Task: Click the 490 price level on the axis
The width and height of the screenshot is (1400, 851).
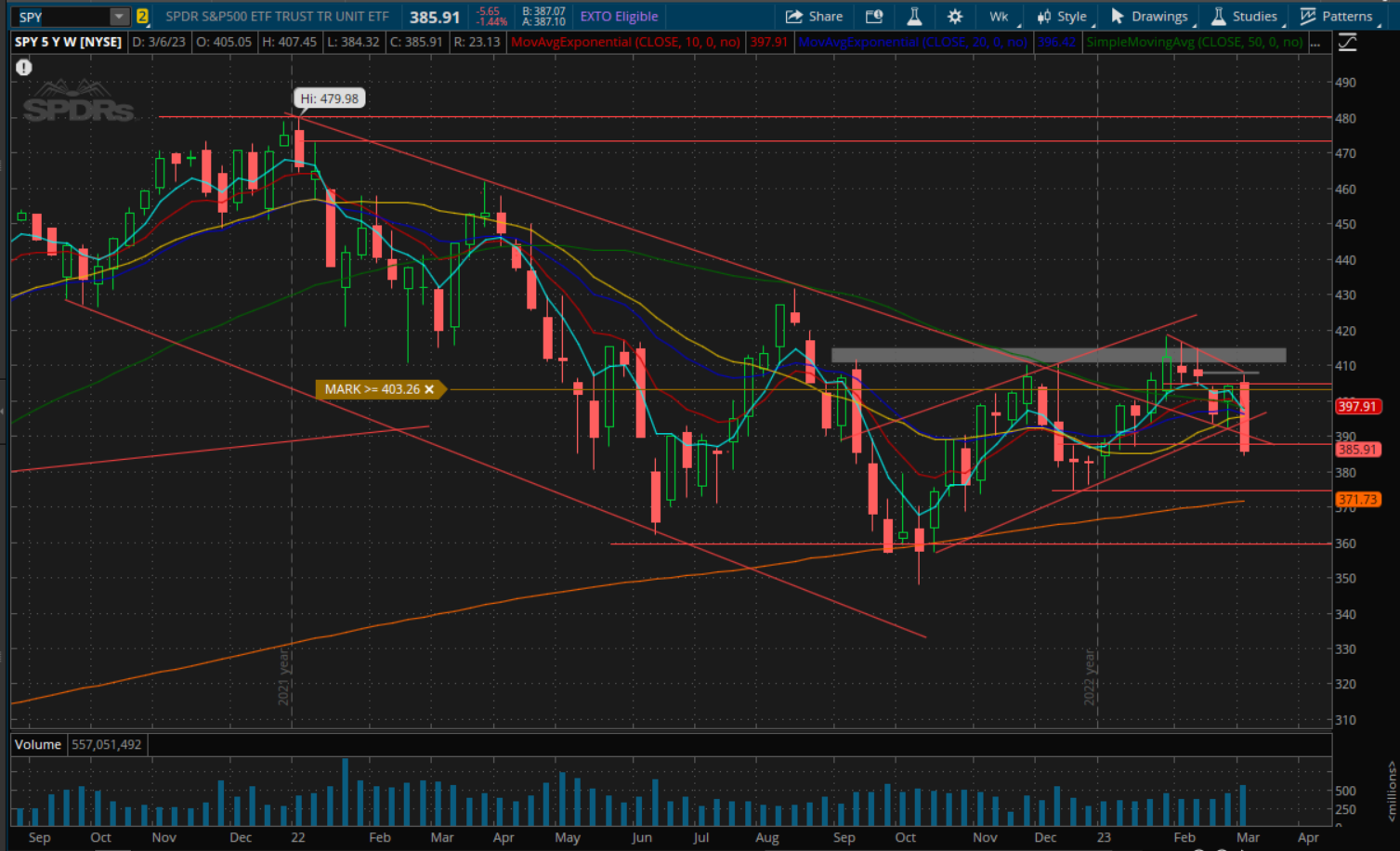Action: coord(1345,83)
